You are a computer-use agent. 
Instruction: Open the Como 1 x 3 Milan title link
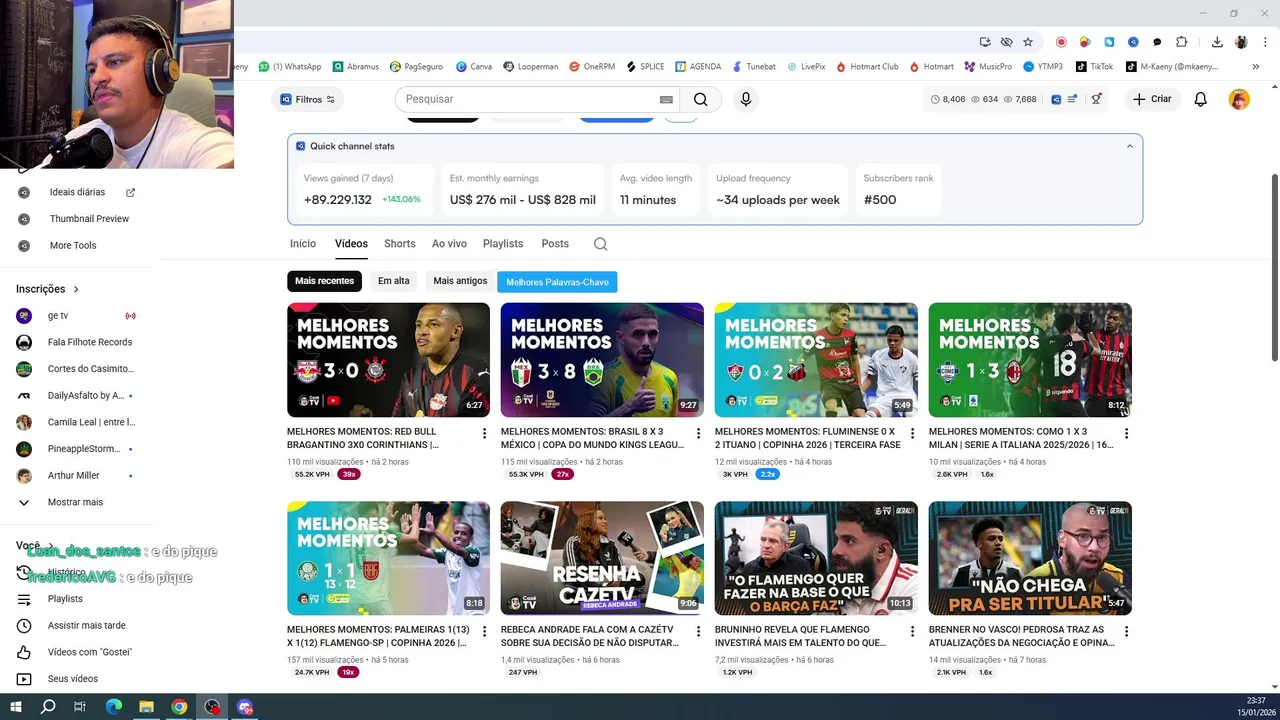pos(1022,438)
